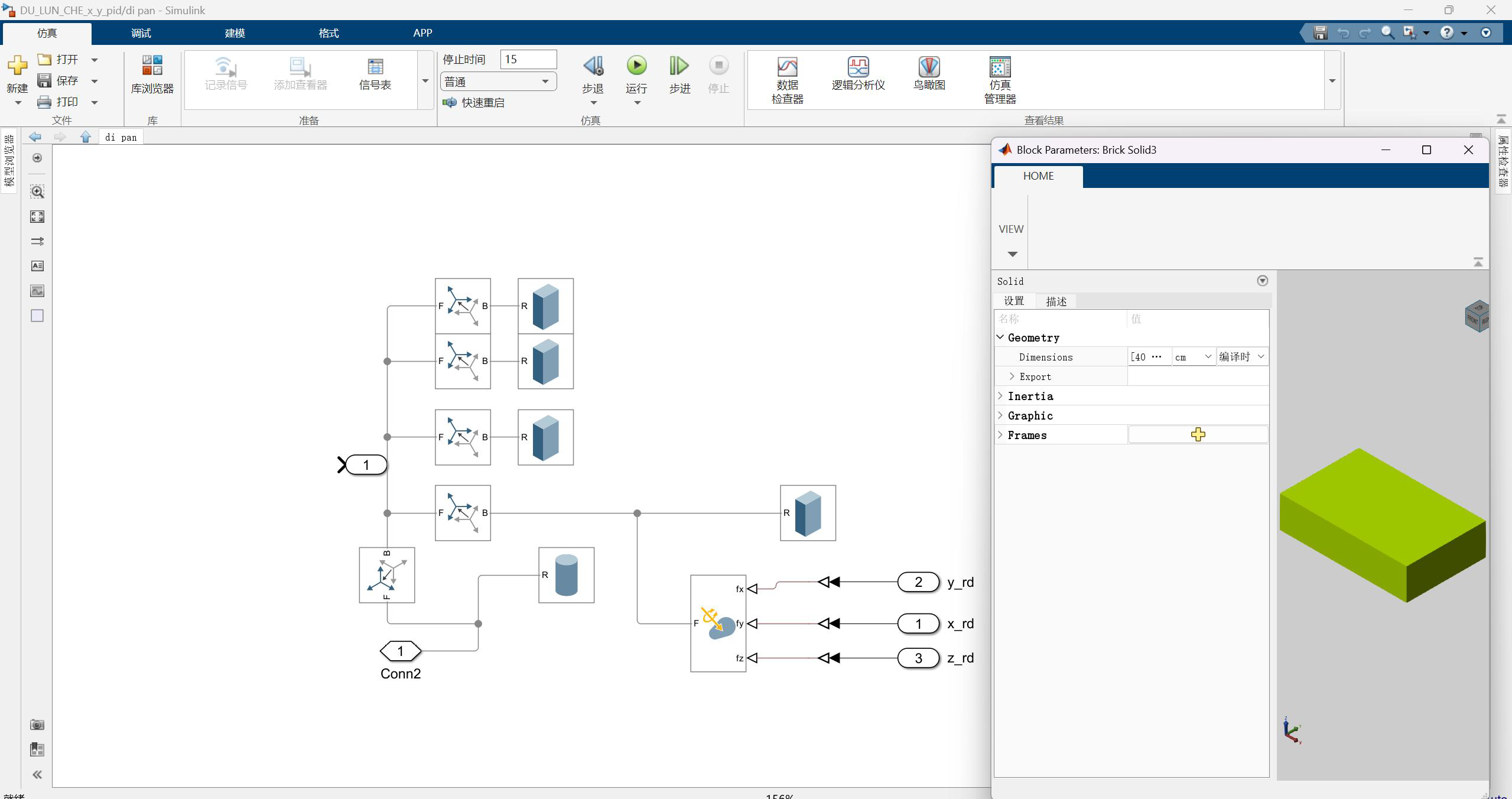Switch to the 建模 ribbon tab
1512x799 pixels.
pyautogui.click(x=235, y=33)
